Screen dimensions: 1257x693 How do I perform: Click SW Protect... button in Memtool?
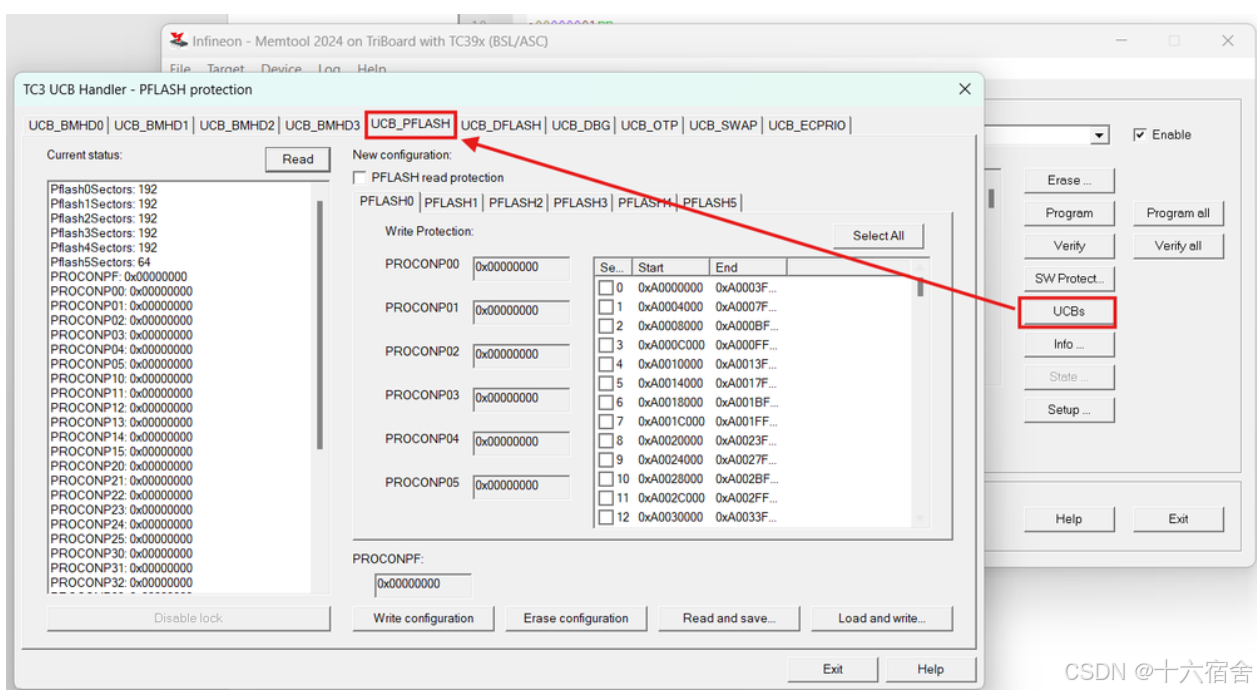(x=1069, y=278)
